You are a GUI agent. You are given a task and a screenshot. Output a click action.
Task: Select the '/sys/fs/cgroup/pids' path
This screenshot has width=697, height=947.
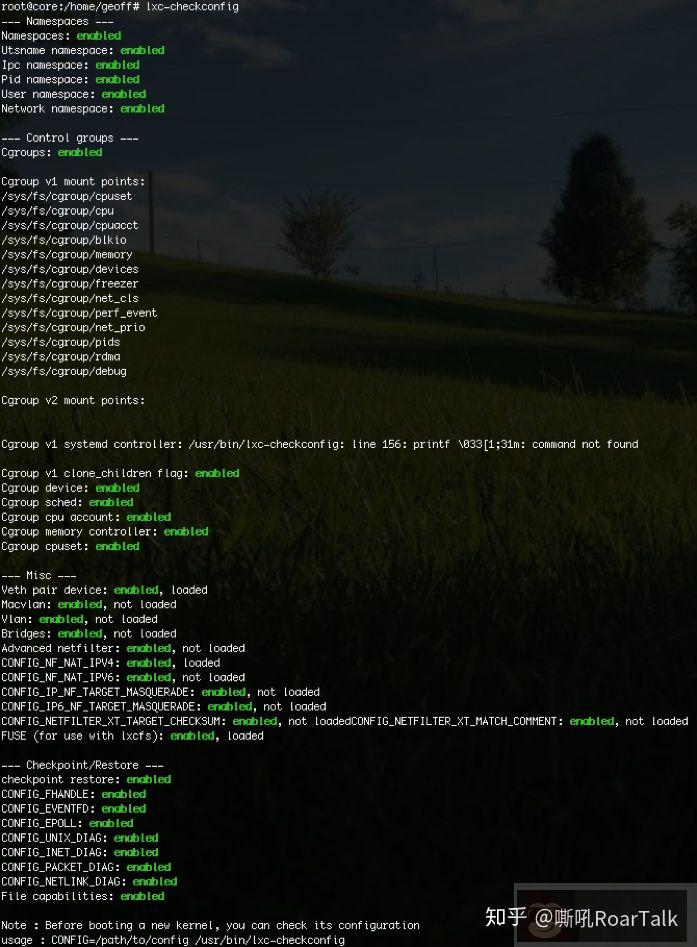coord(60,342)
